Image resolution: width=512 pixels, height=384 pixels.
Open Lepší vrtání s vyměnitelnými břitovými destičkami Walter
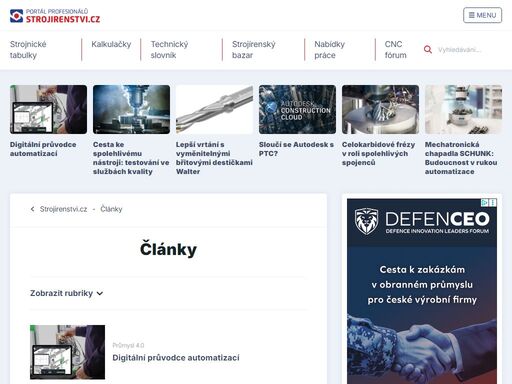(x=214, y=158)
